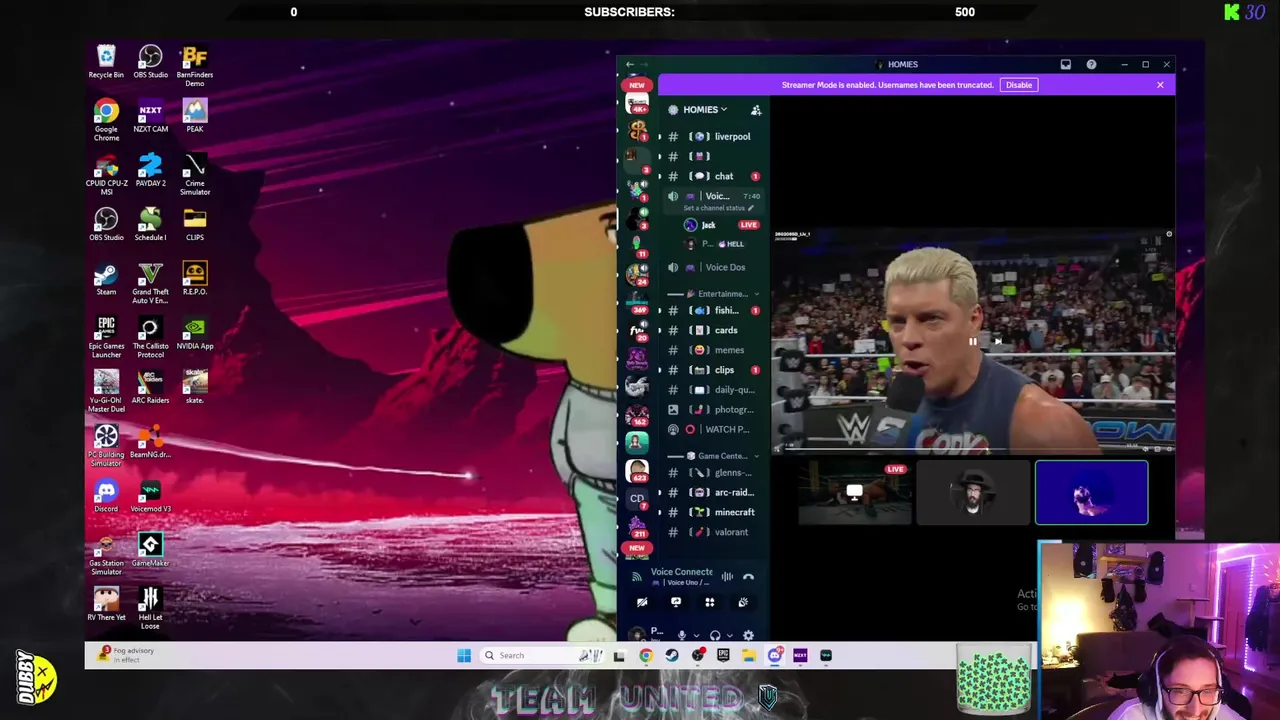
Task: Open the R.E.P.O. desktop shortcut
Action: click(195, 278)
